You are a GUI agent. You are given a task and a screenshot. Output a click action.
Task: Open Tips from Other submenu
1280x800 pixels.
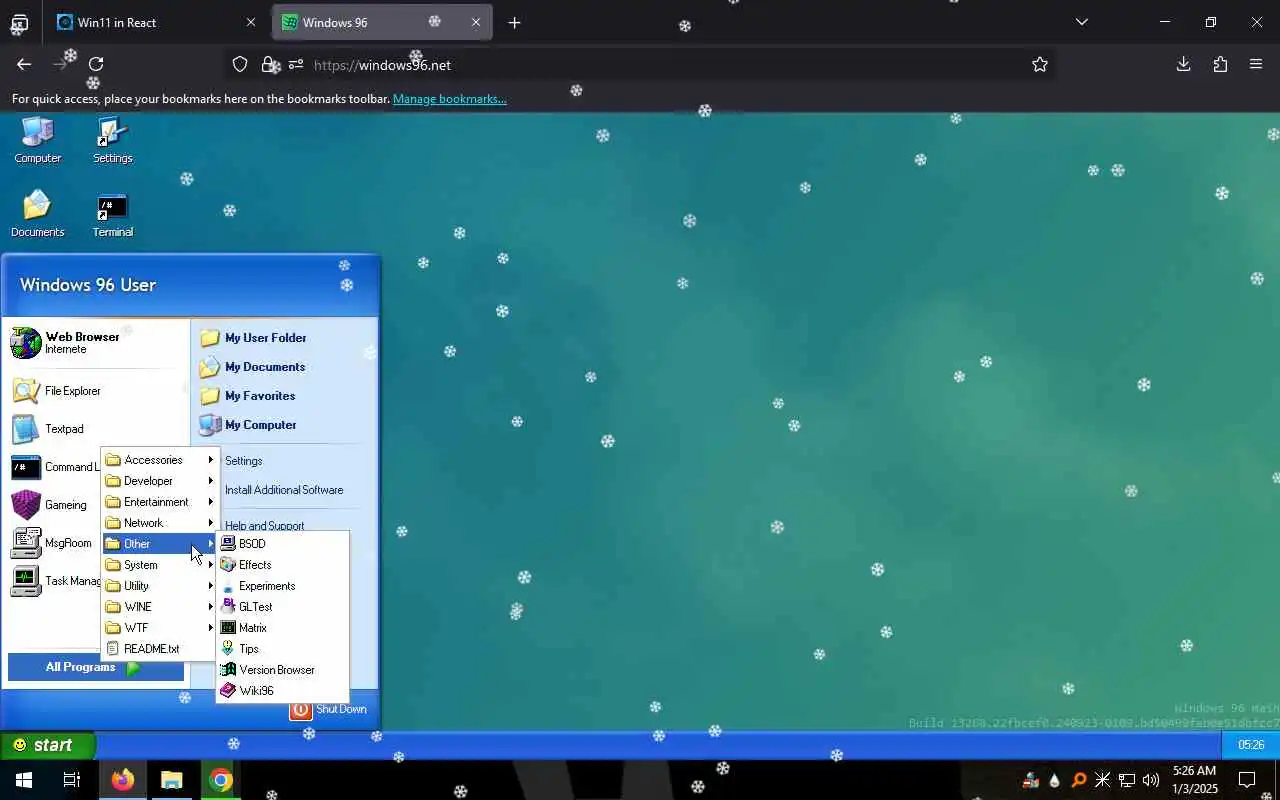[282, 649]
